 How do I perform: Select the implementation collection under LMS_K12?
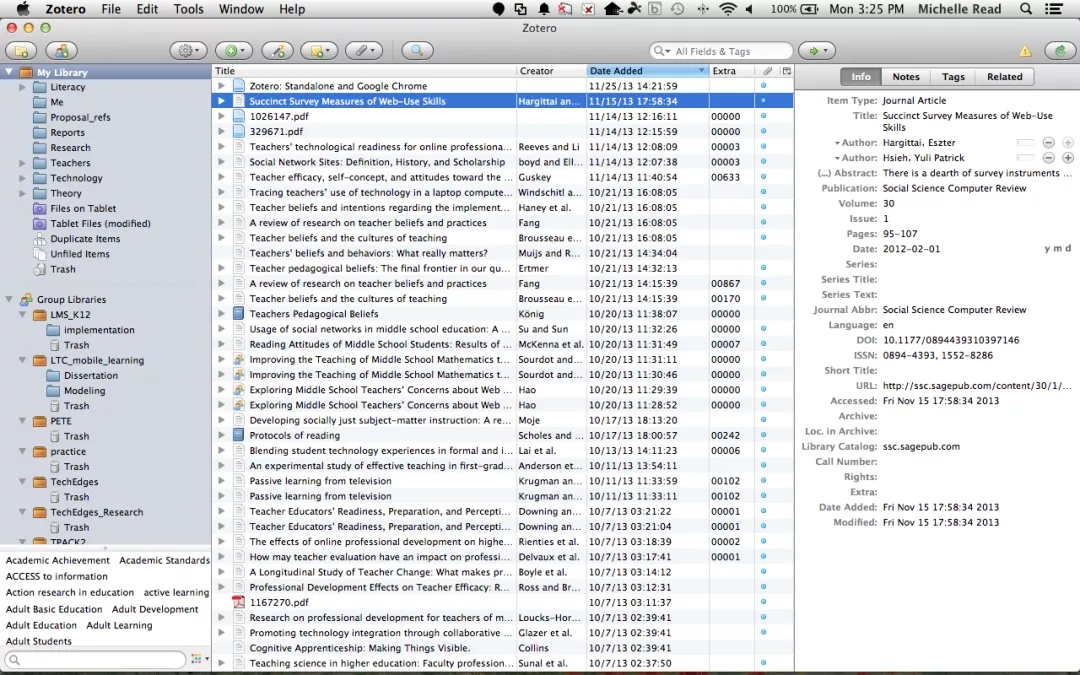click(x=98, y=330)
